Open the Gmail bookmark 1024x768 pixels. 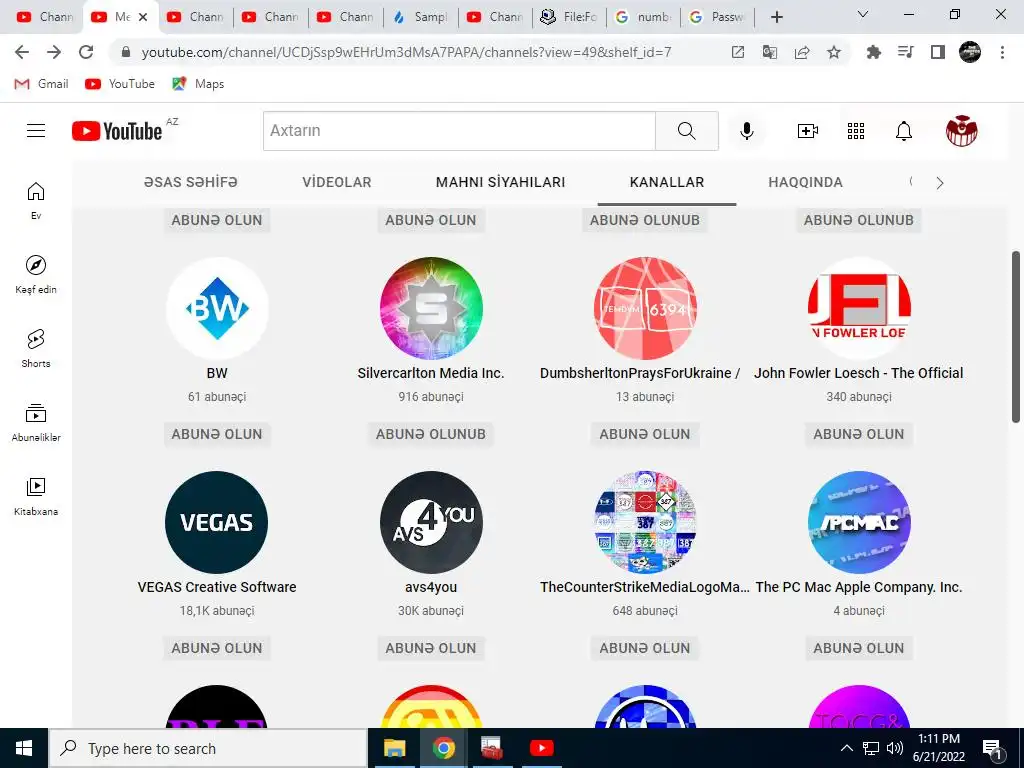pyautogui.click(x=42, y=84)
